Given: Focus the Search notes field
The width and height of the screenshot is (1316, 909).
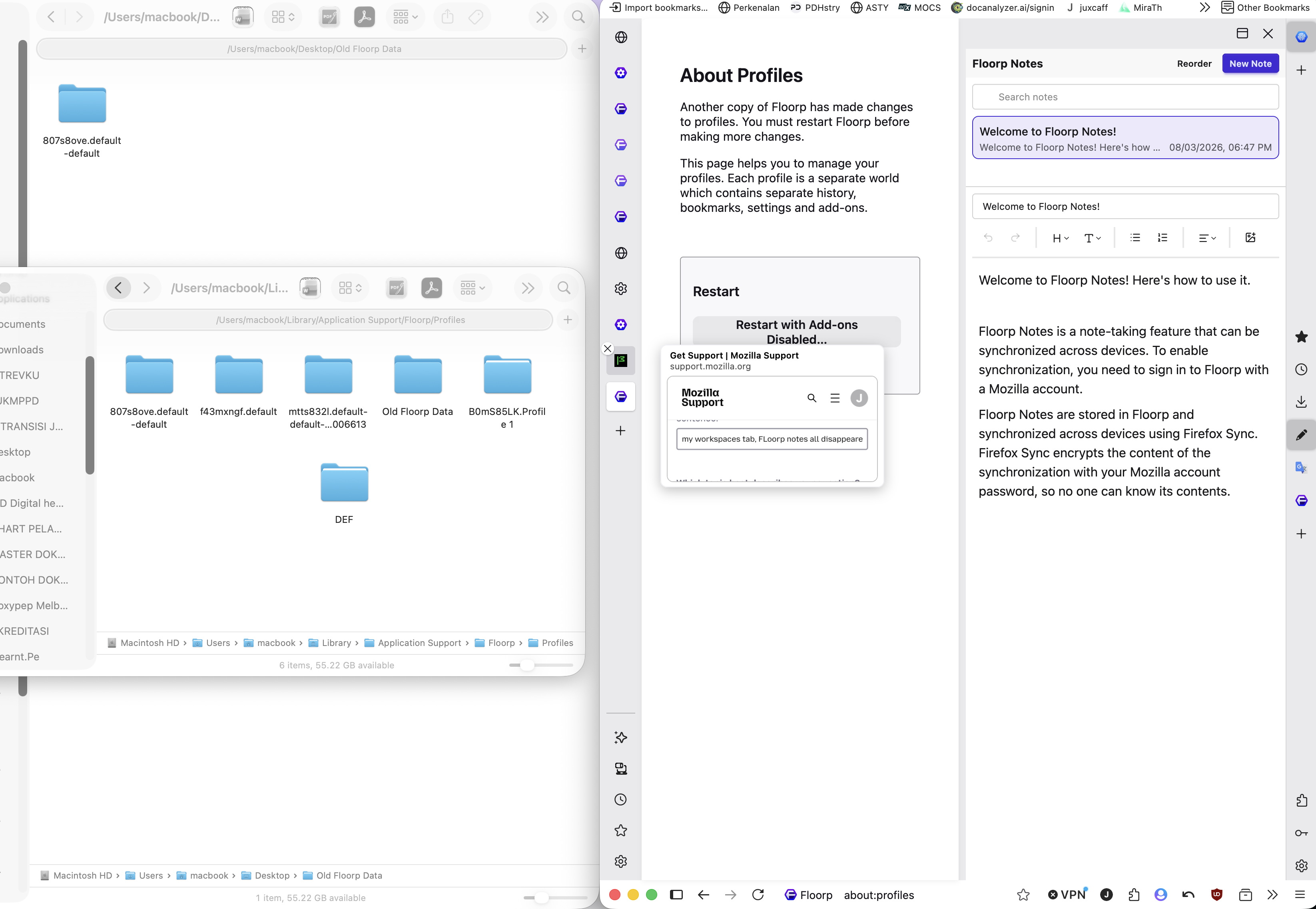Looking at the screenshot, I should tap(1125, 97).
